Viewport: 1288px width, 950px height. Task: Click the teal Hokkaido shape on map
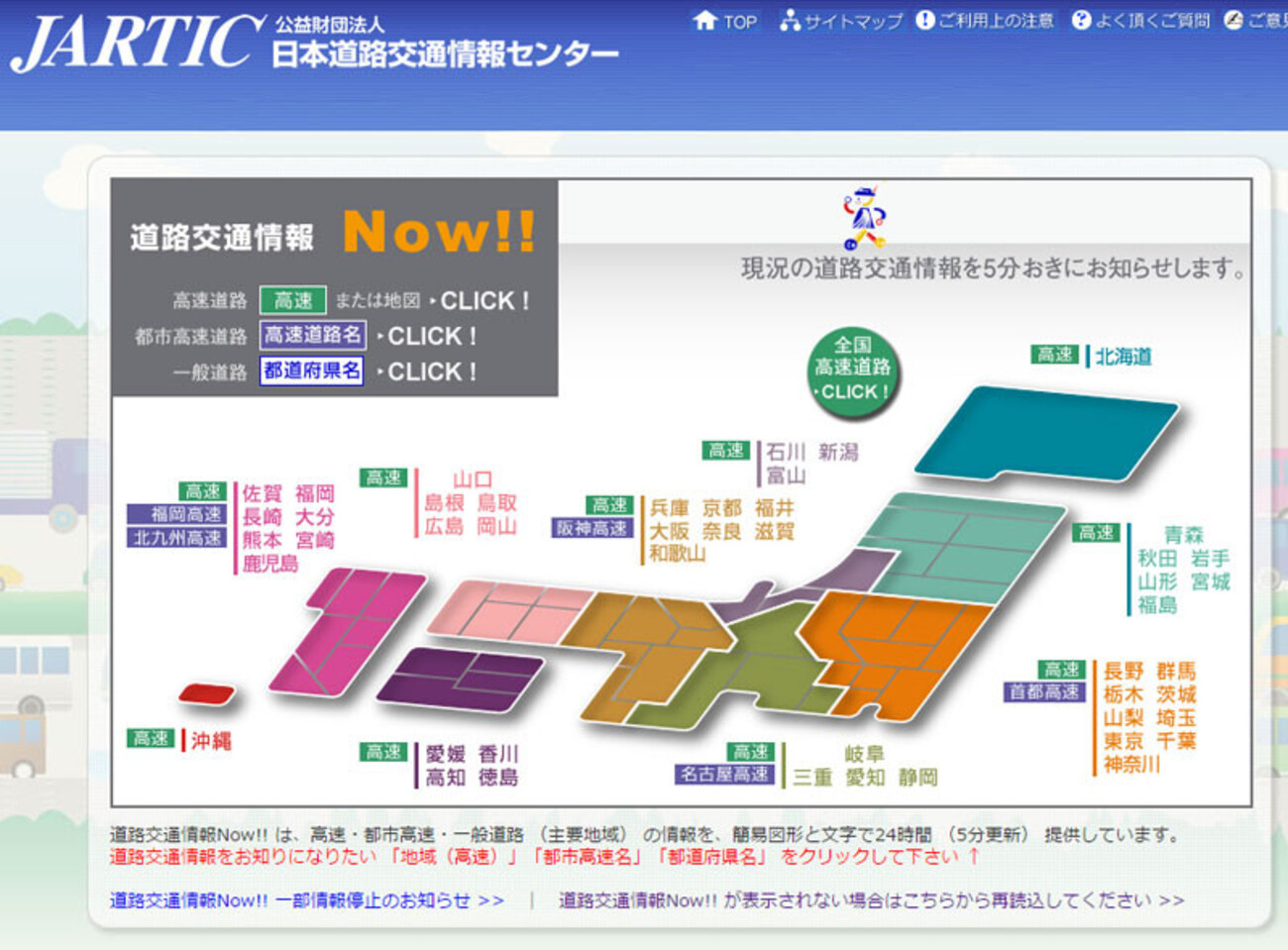tap(1046, 434)
